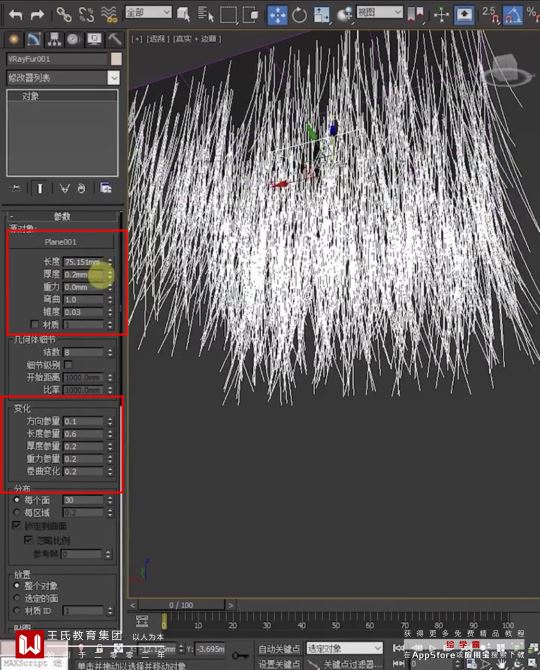This screenshot has width=540, height=670.
Task: Click the Plane001 source object button
Action: [x=61, y=242]
